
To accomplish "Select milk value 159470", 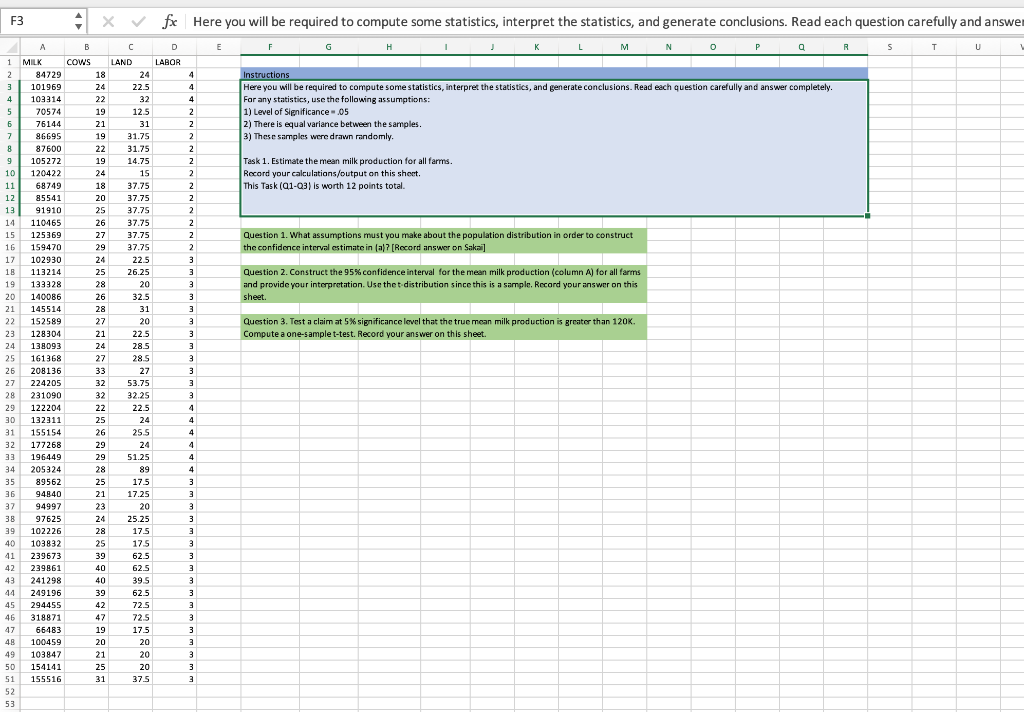I will click(x=42, y=248).
